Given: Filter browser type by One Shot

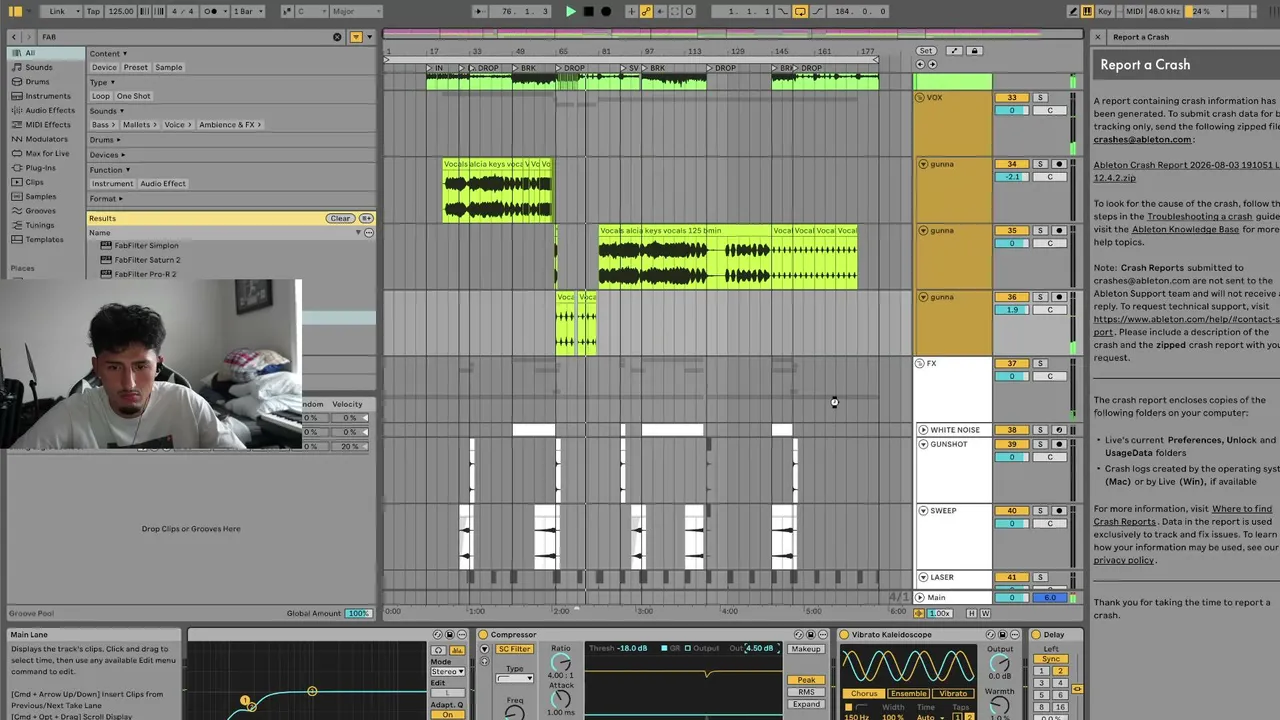Looking at the screenshot, I should [x=133, y=96].
